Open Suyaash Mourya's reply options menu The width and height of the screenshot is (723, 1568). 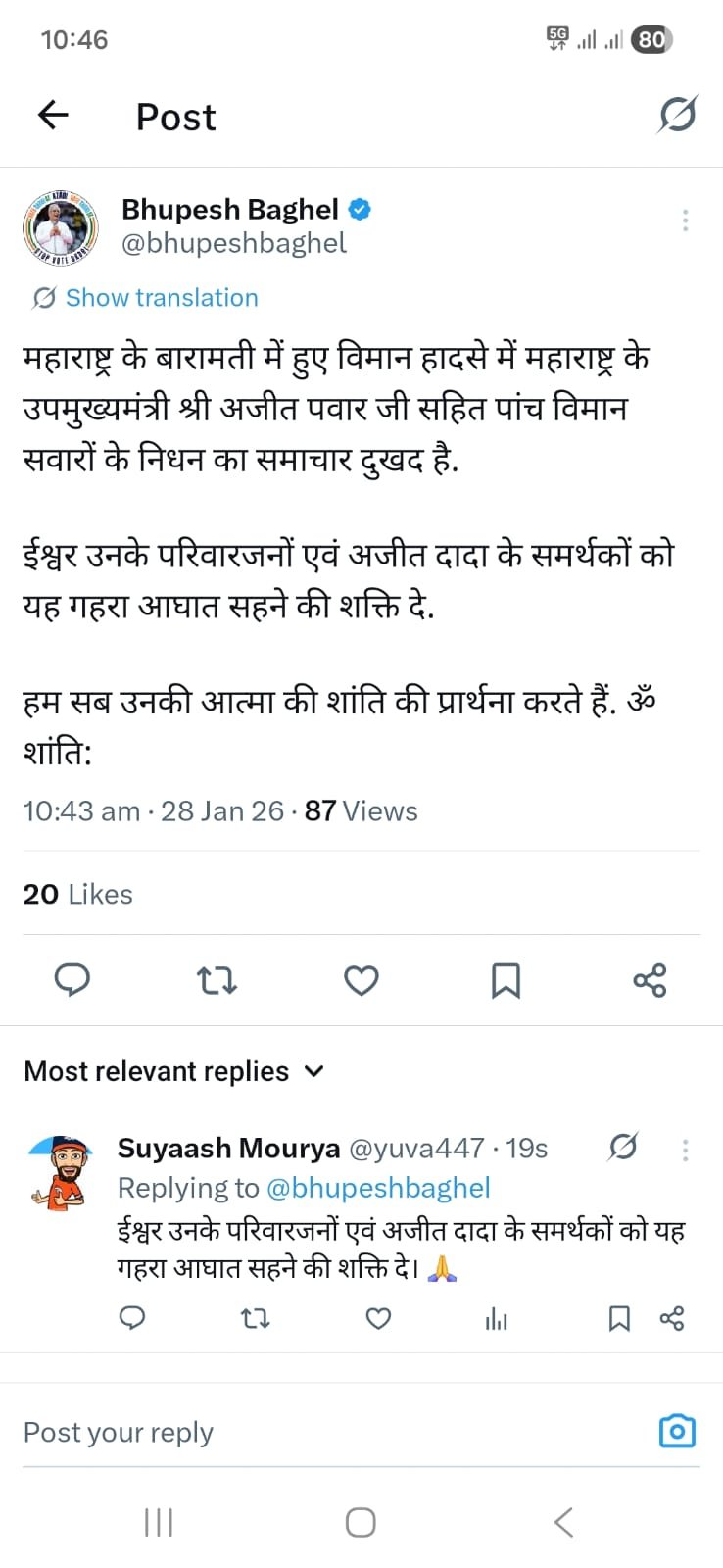(x=685, y=1150)
